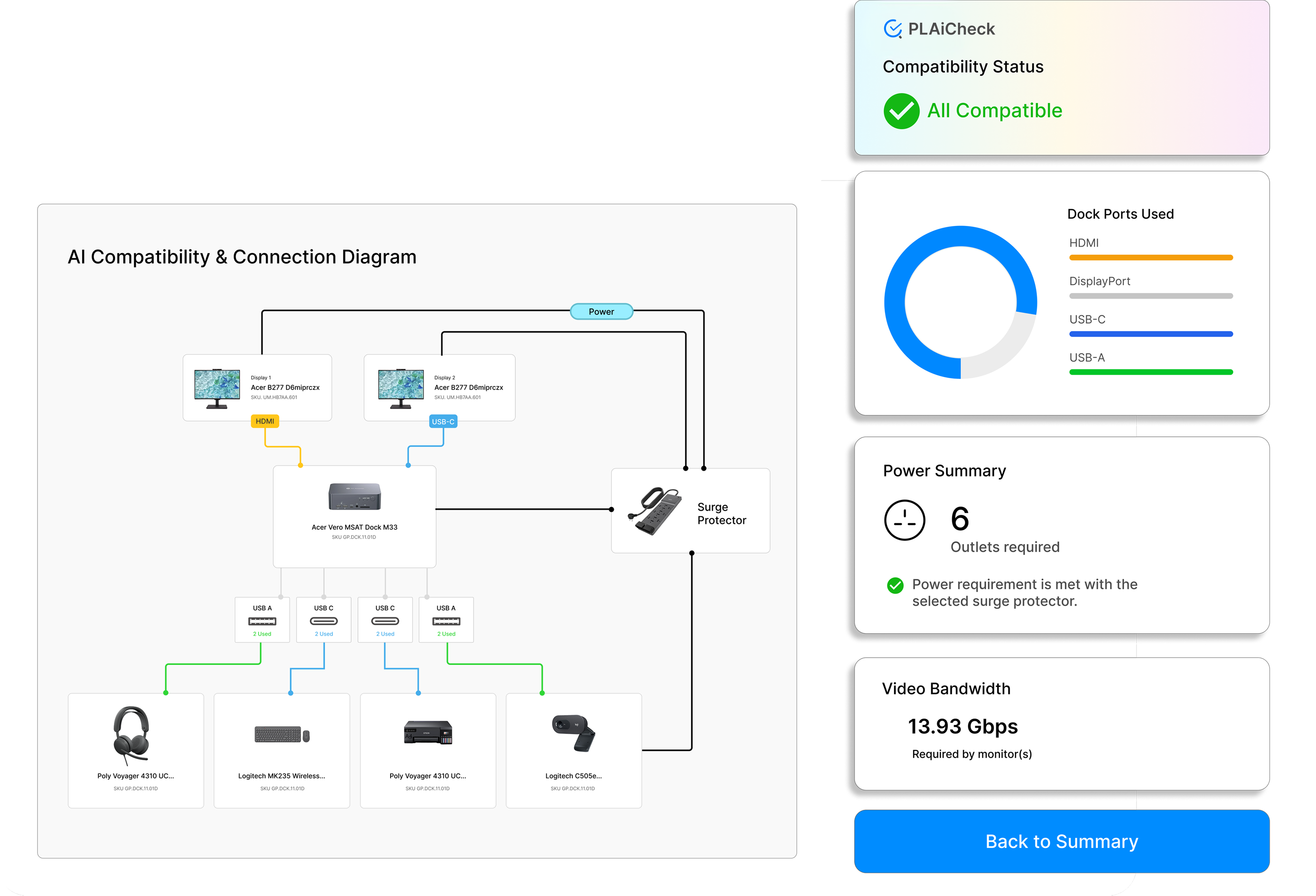Click the yellow HDMI connection tag
The height and width of the screenshot is (896, 1316).
[264, 421]
